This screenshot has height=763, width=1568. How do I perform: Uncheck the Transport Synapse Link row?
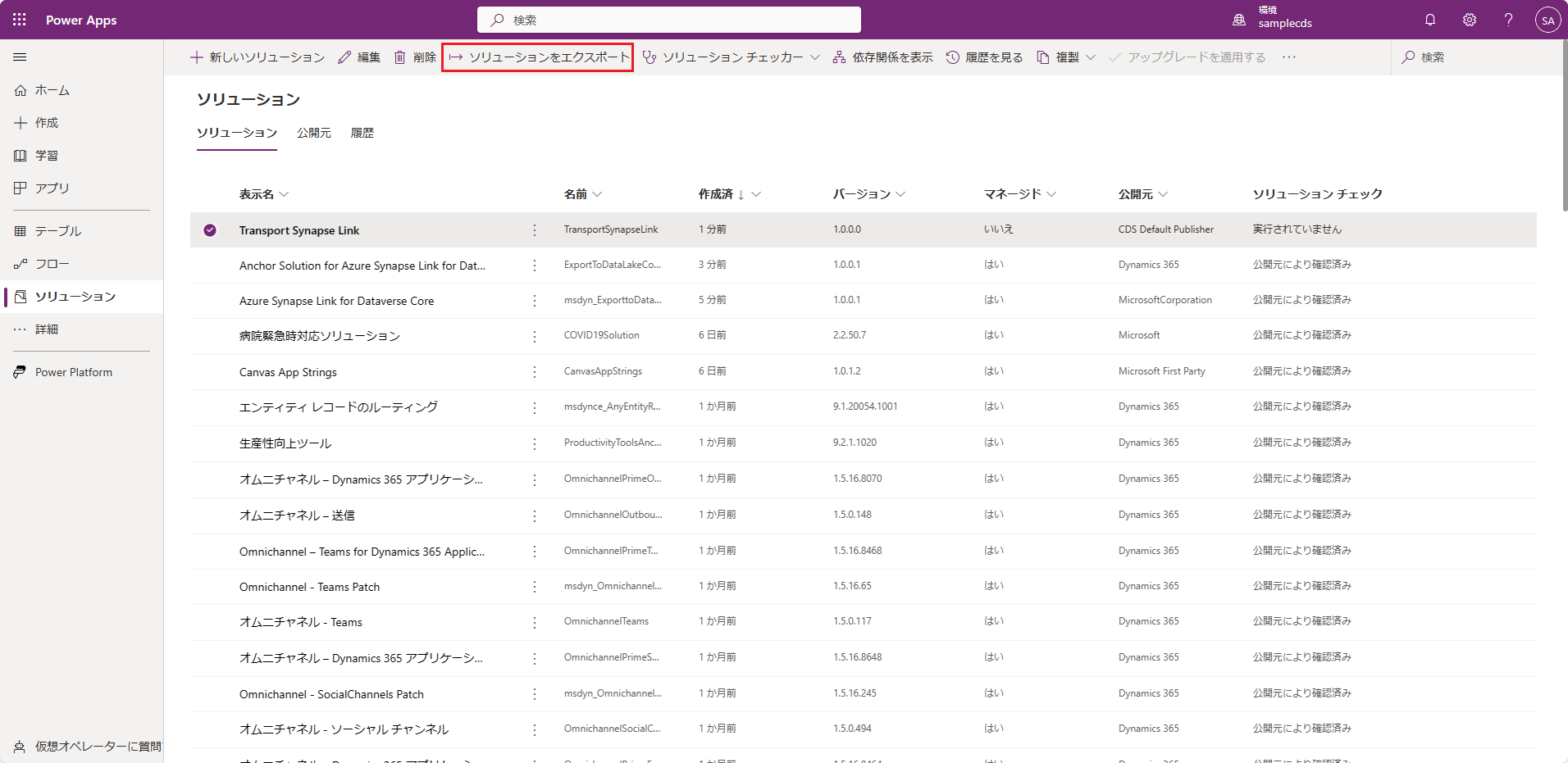click(210, 230)
